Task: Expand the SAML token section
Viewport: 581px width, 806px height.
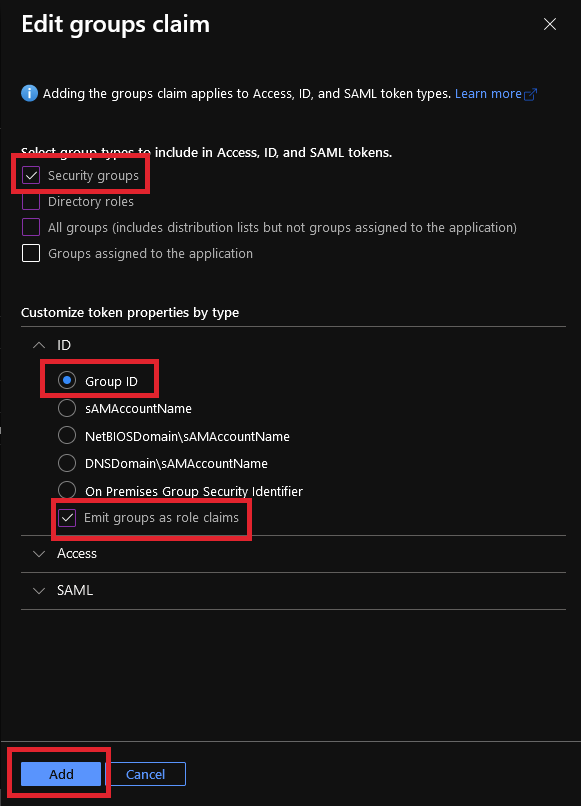Action: pos(39,591)
